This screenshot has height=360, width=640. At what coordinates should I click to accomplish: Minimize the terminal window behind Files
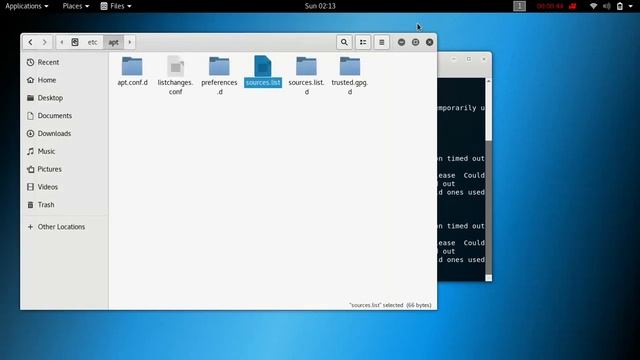tap(454, 59)
